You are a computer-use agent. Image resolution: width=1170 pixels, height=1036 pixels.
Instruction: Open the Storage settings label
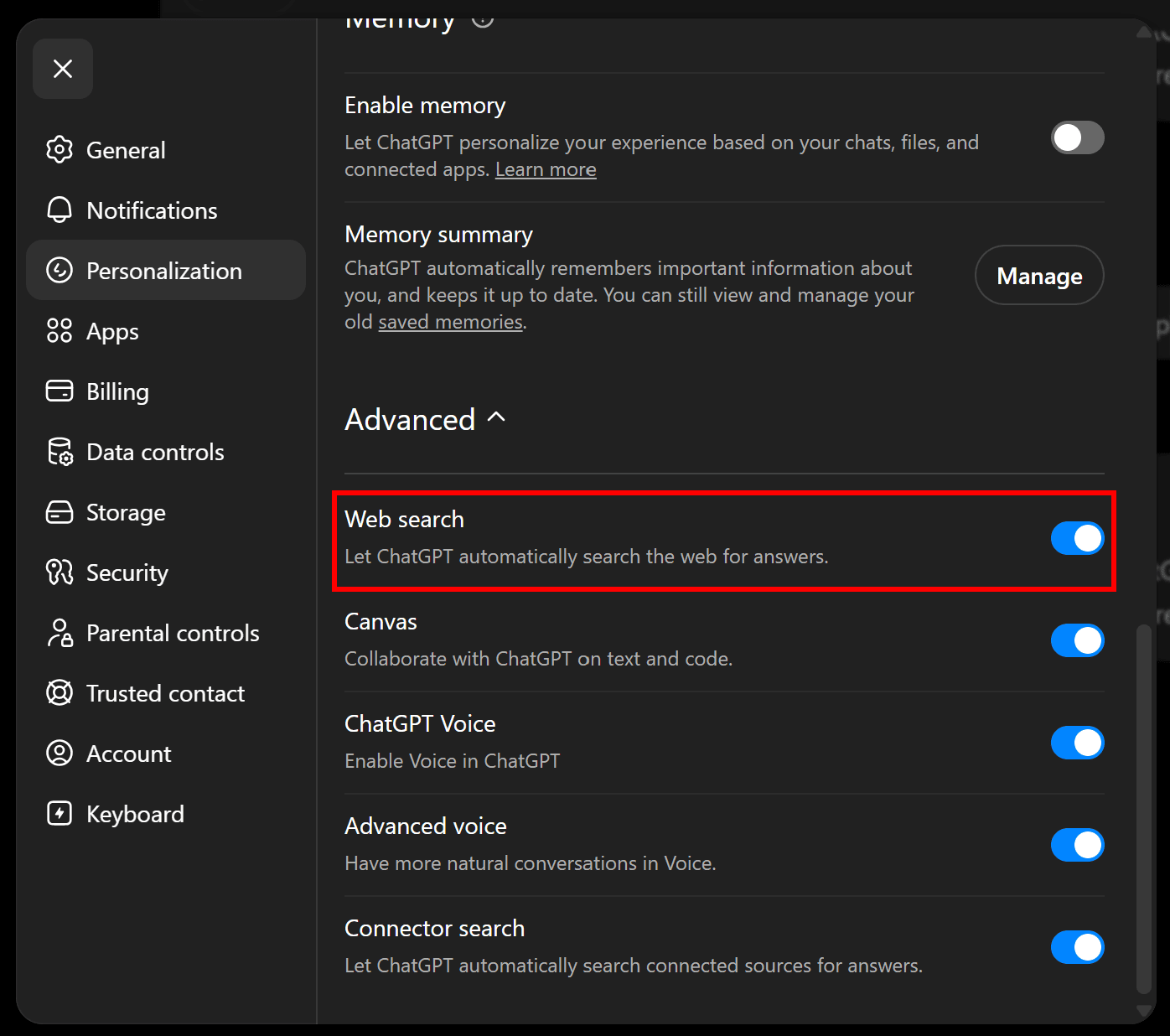[x=126, y=512]
